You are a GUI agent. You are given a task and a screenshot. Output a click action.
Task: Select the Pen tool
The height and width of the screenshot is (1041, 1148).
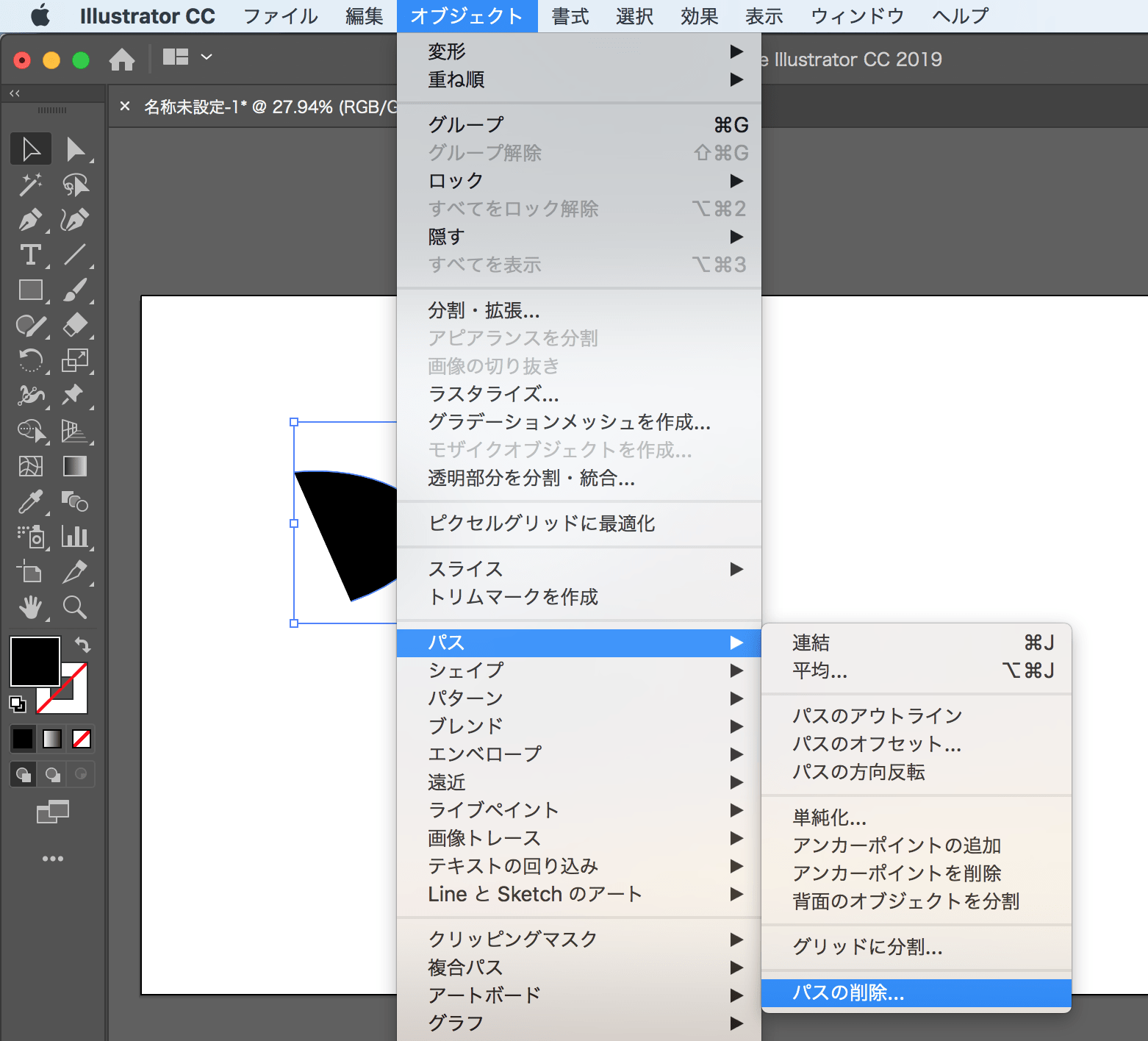tap(30, 220)
